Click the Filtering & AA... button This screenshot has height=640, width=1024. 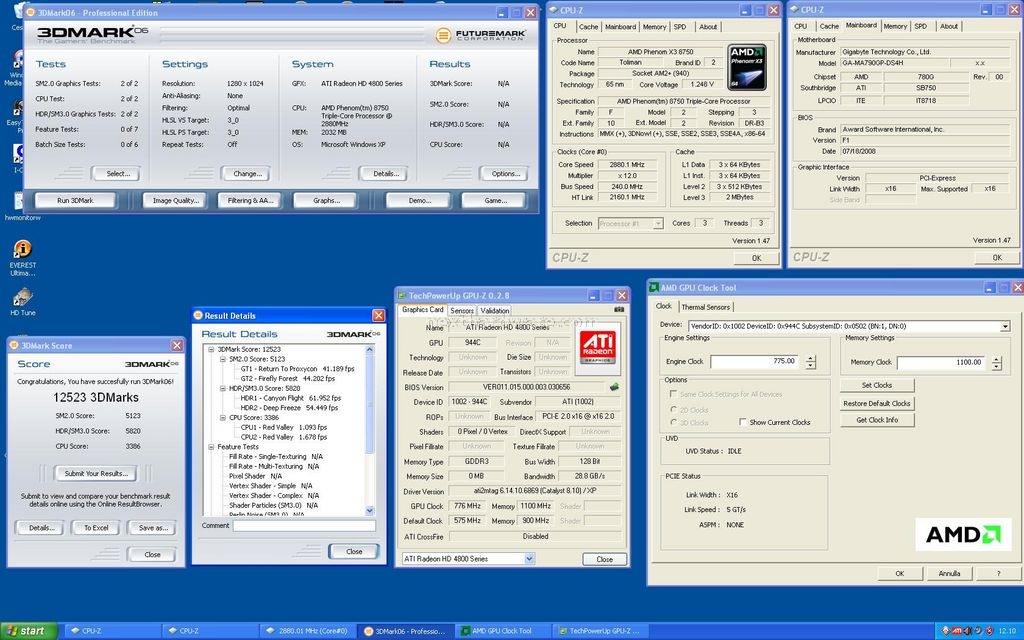click(250, 200)
